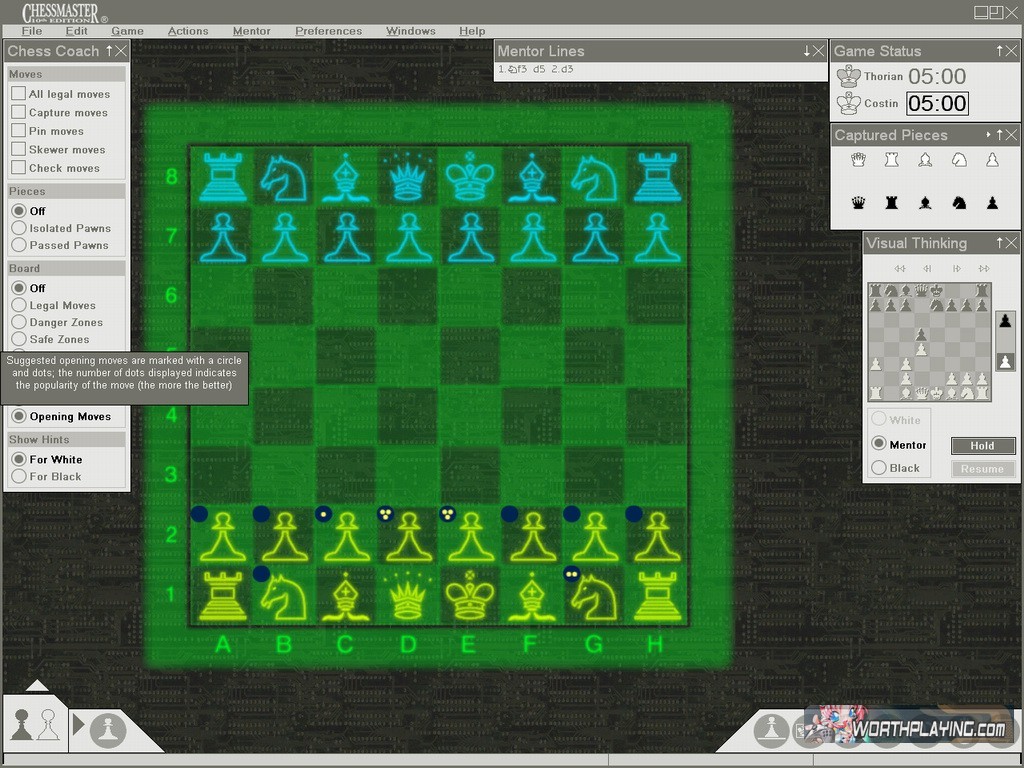This screenshot has width=1024, height=768.
Task: Expand the Mentor Lines panel downward
Action: coord(807,51)
